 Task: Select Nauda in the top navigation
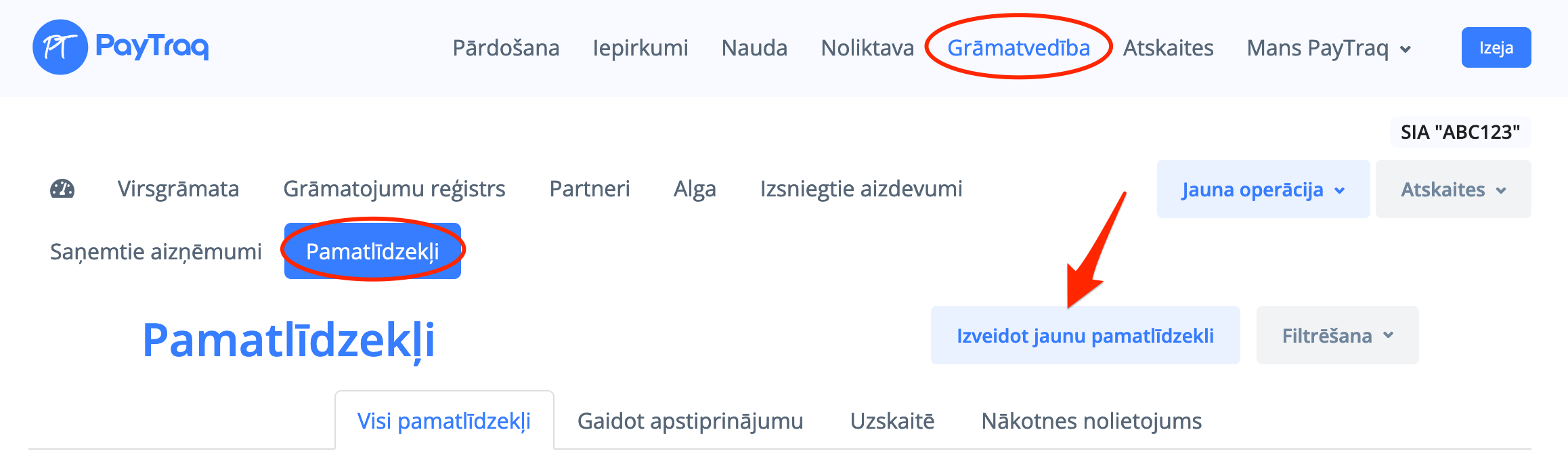[x=754, y=48]
